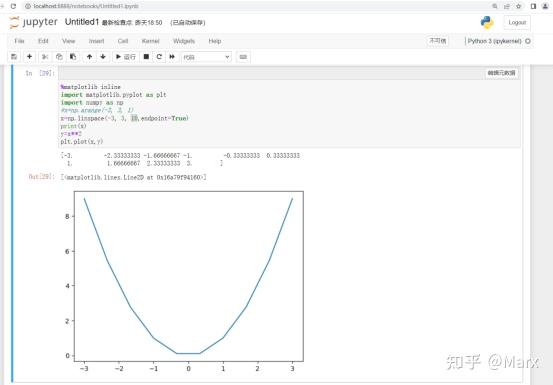Restart the kernel icon
The image size is (553, 385).
click(159, 57)
